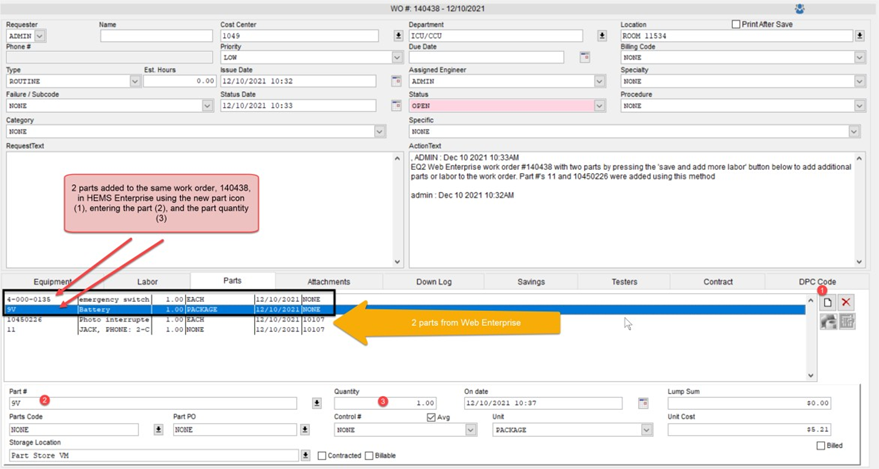
Task: Expand the Unit dropdown showing PACKAGE
Action: tap(646, 430)
